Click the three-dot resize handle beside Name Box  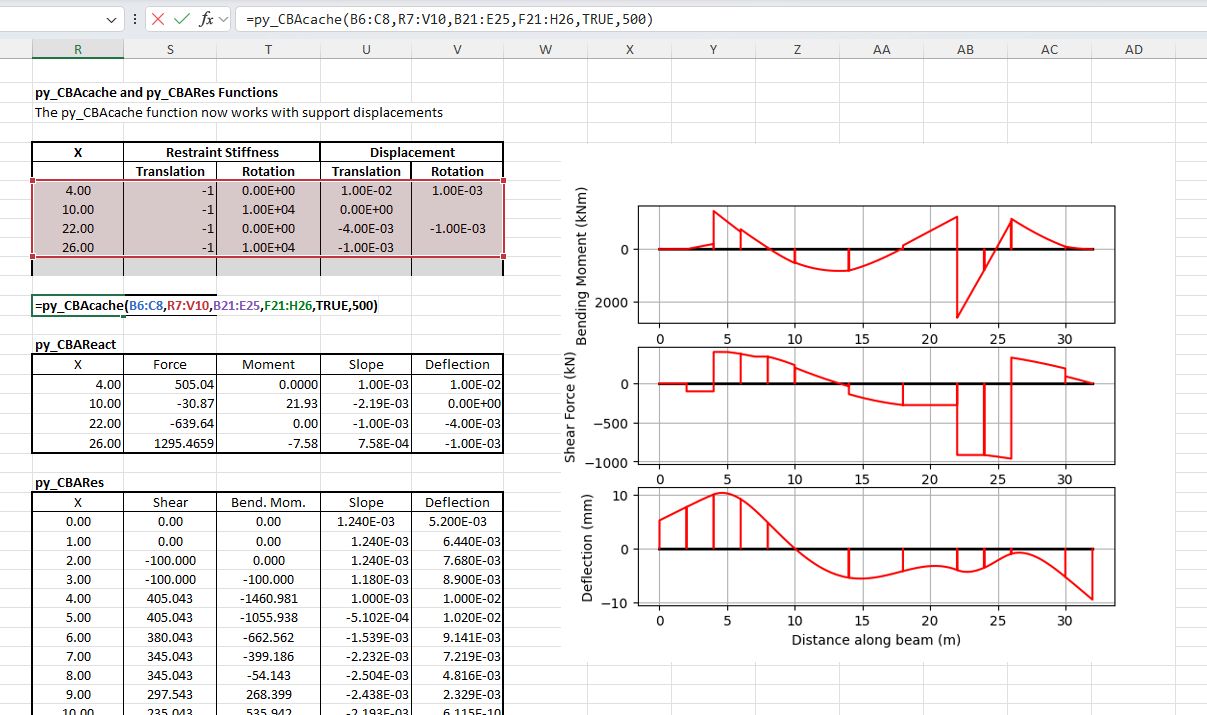coord(135,19)
